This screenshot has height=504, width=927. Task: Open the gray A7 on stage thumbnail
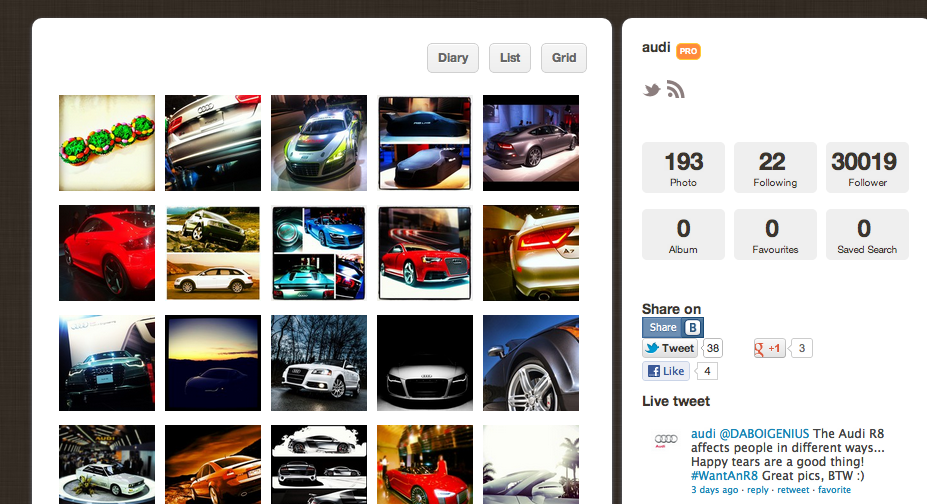(x=531, y=143)
